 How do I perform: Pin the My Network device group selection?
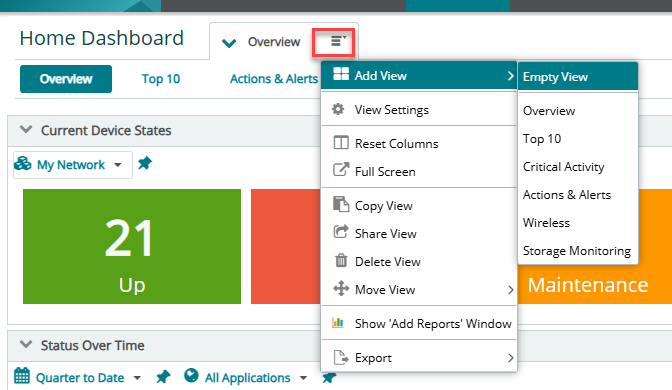145,163
